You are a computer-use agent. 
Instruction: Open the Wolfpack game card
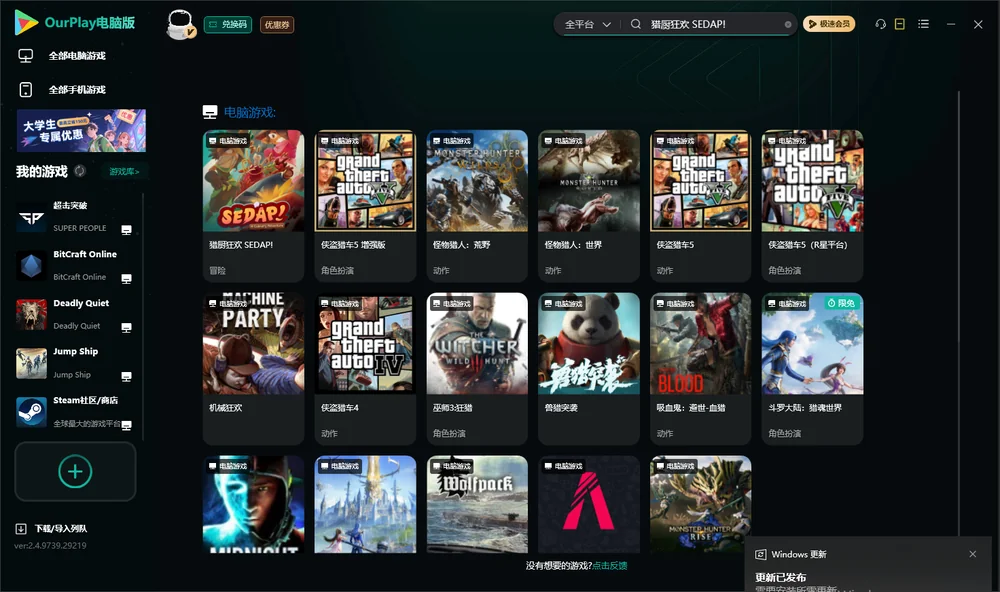[x=477, y=504]
